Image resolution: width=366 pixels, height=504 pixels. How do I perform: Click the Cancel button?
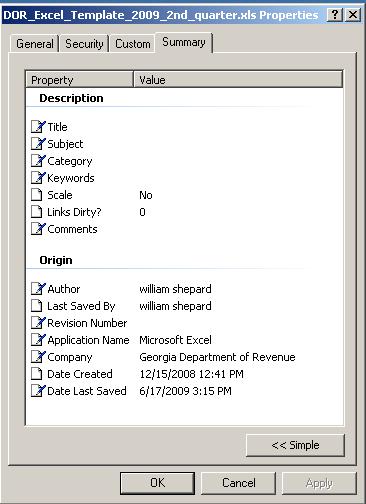click(x=239, y=483)
